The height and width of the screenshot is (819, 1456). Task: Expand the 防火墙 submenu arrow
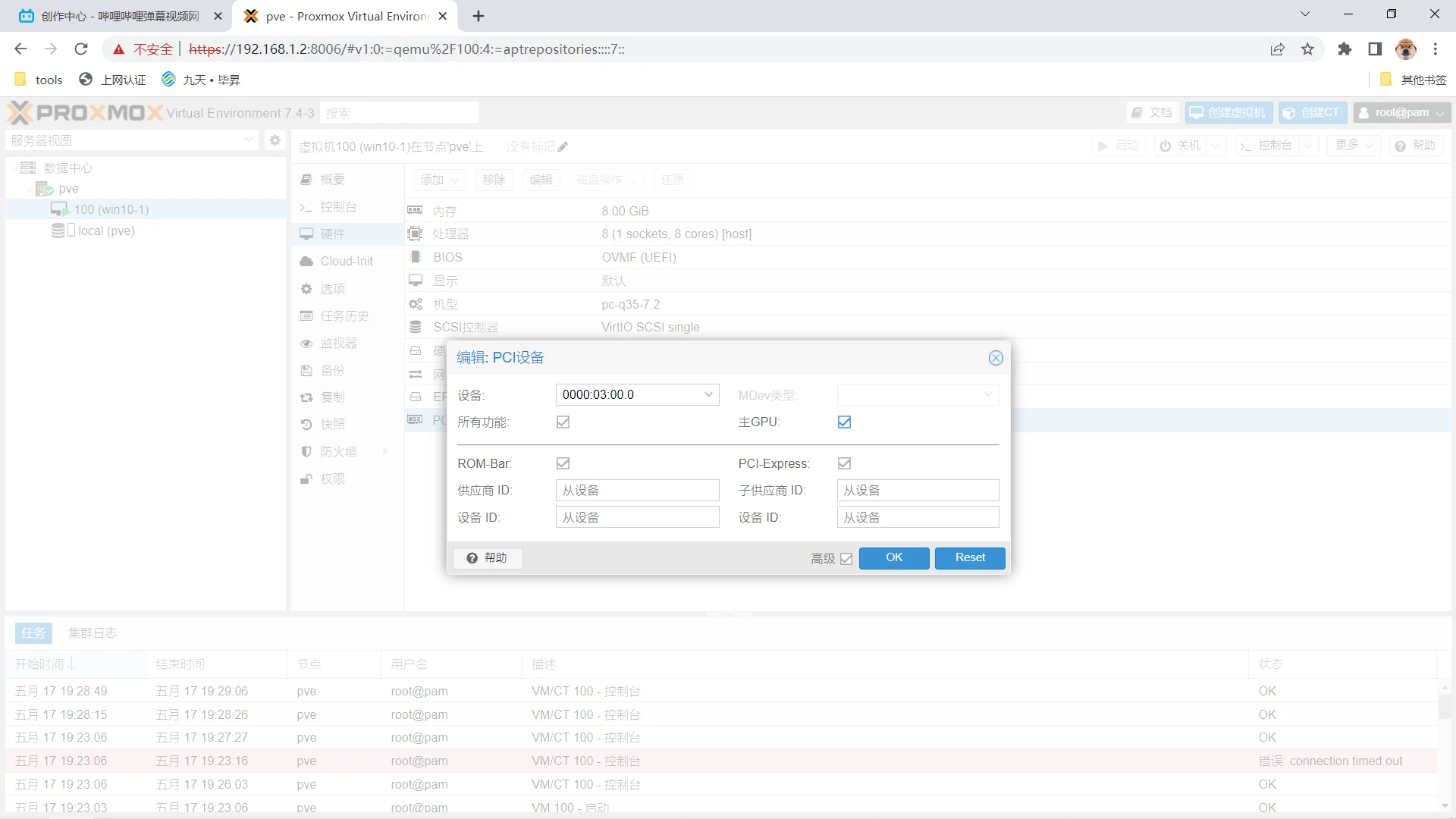tap(385, 452)
